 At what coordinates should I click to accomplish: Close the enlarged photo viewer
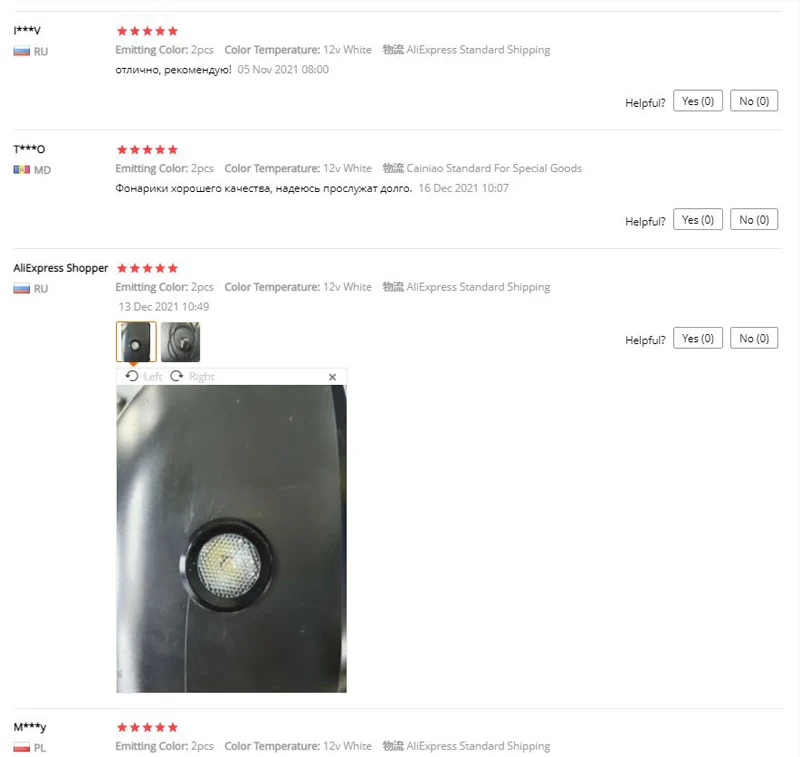[x=332, y=377]
